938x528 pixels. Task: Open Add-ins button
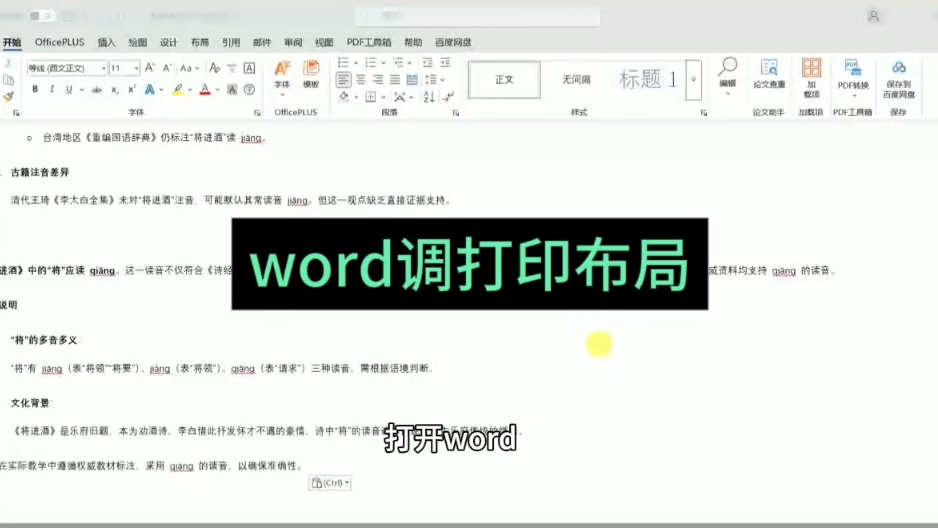[x=811, y=78]
